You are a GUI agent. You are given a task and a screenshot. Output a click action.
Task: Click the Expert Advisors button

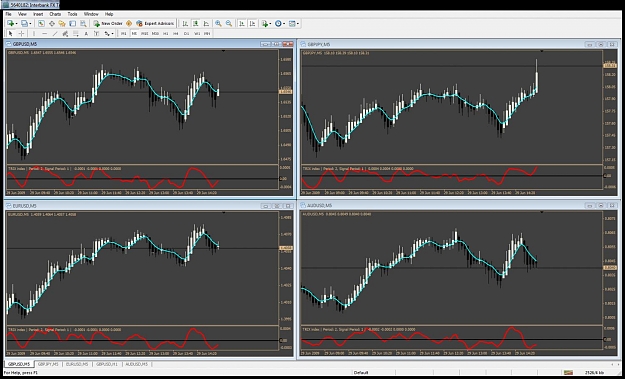coord(155,24)
